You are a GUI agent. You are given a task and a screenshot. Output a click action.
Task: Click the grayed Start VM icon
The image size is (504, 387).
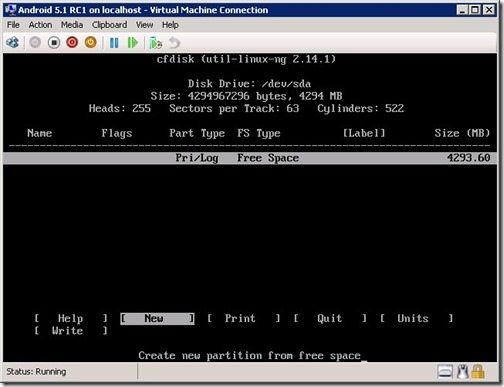click(35, 43)
